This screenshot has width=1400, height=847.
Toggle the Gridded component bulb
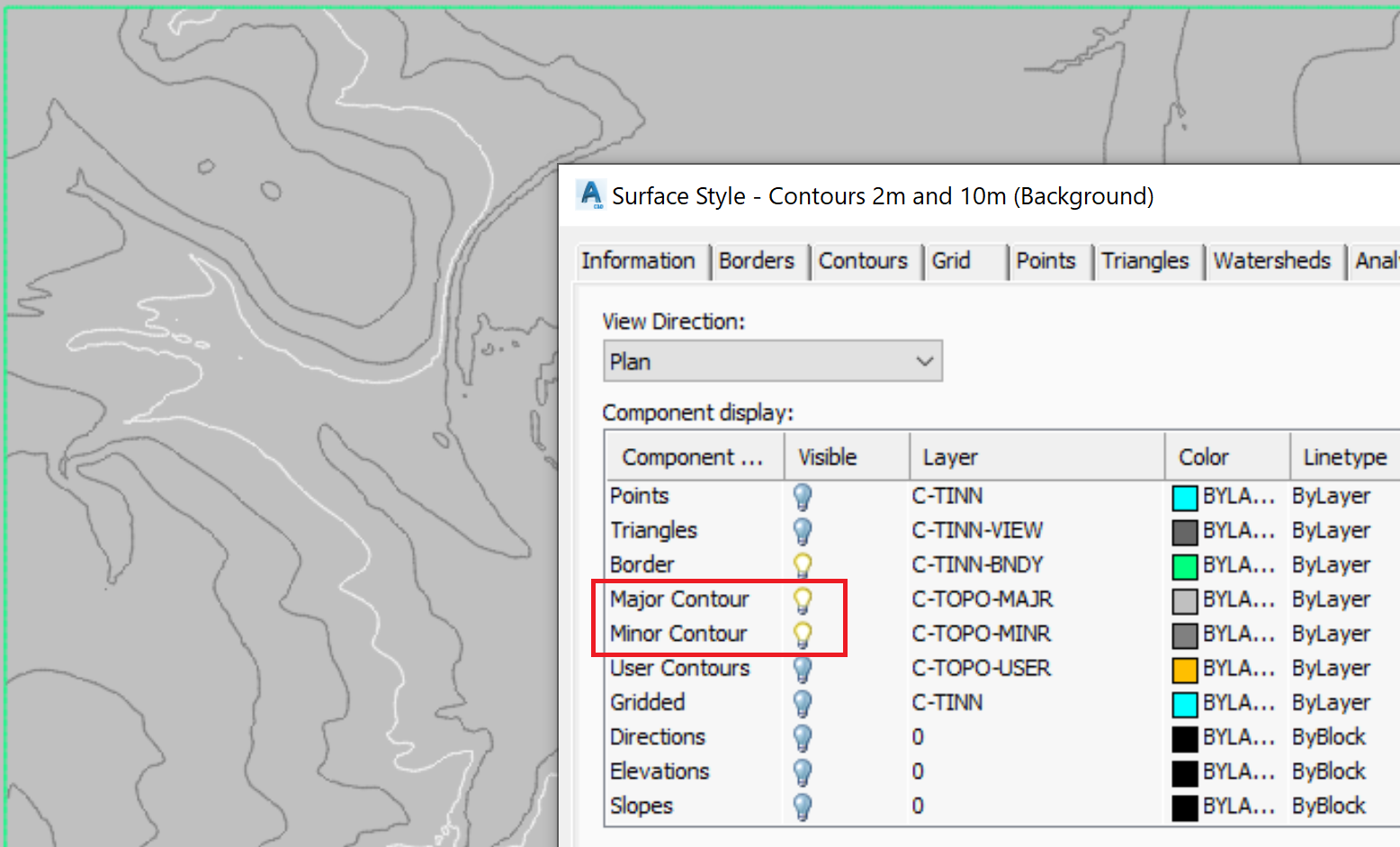coord(802,703)
